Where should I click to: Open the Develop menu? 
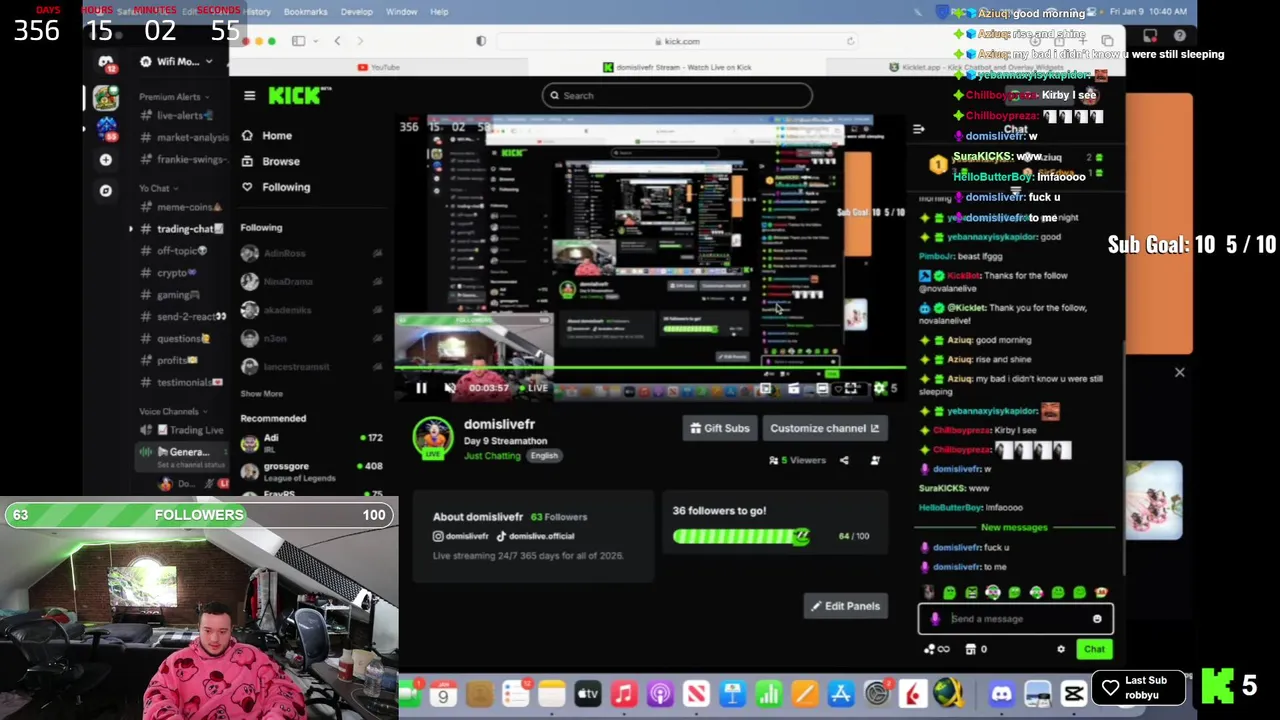356,11
